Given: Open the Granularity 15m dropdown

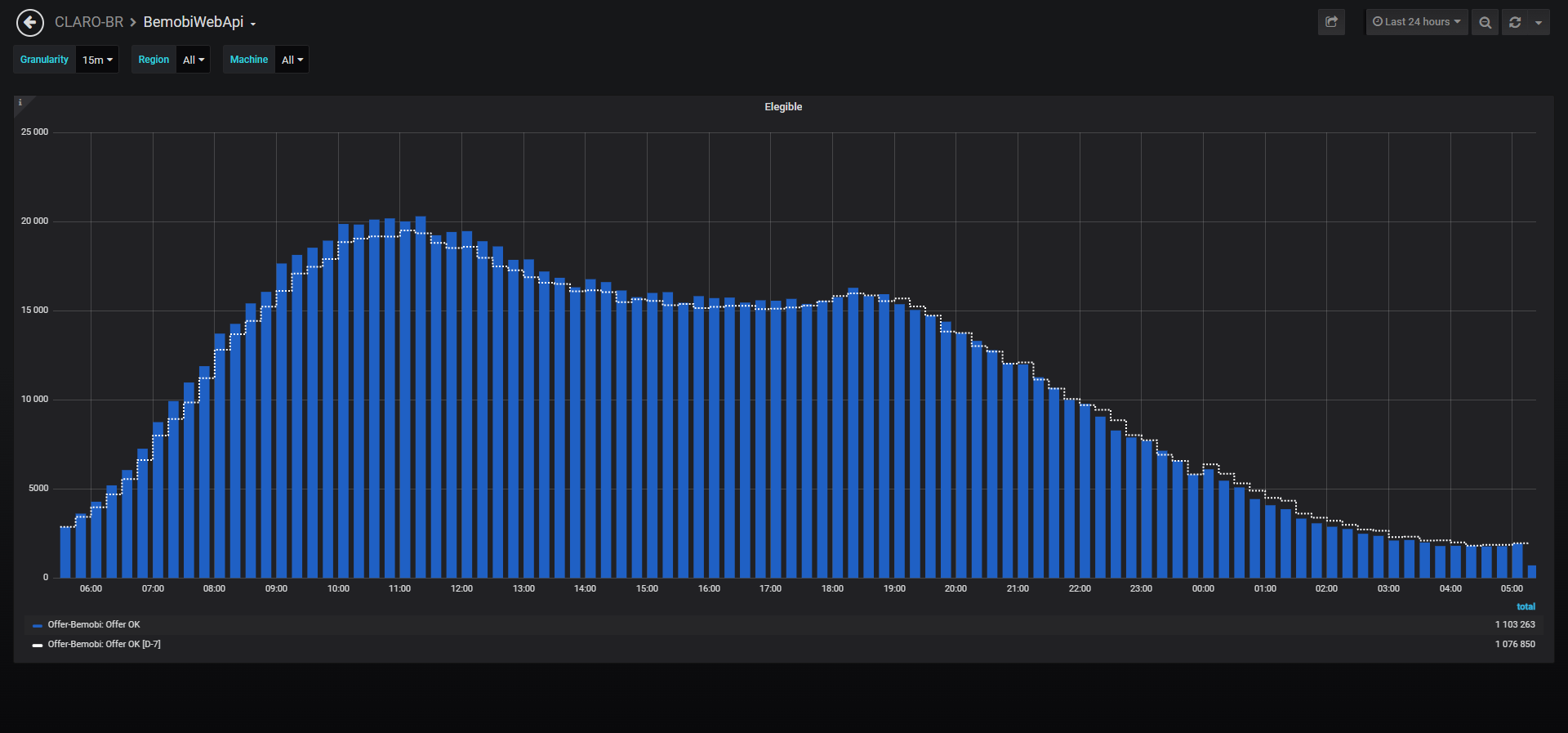Looking at the screenshot, I should (97, 60).
